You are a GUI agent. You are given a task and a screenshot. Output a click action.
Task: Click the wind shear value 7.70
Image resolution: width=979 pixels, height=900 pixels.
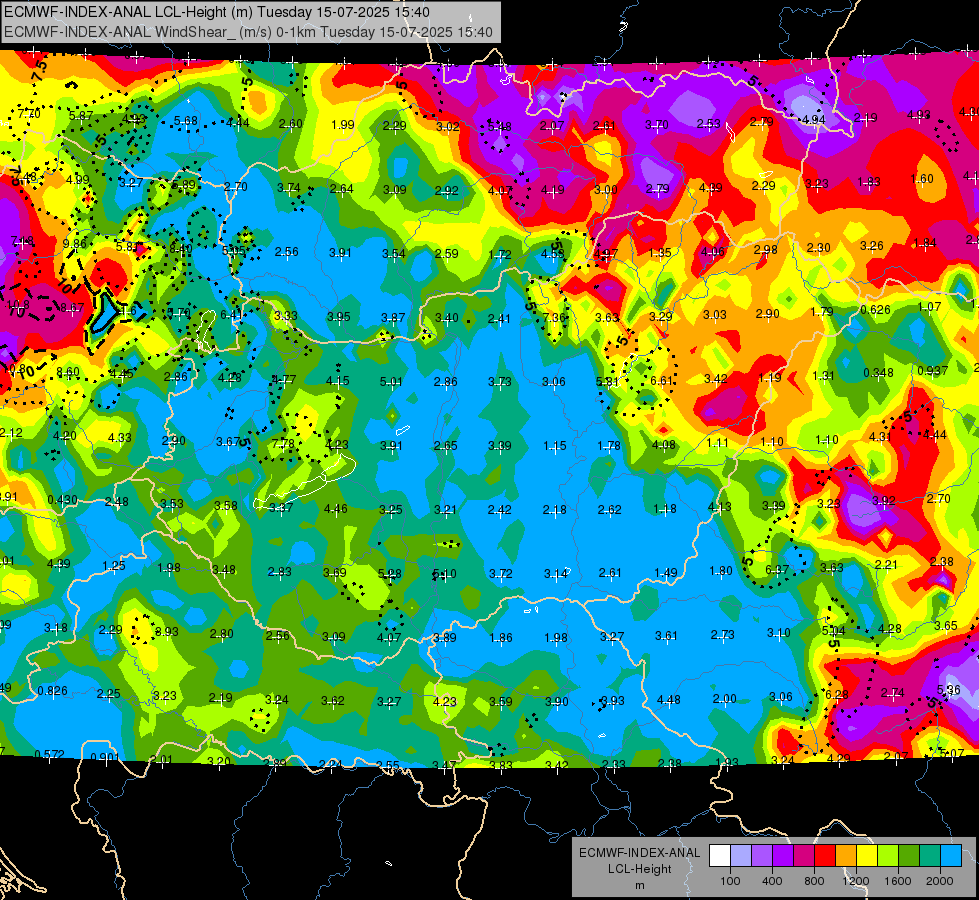tap(29, 114)
